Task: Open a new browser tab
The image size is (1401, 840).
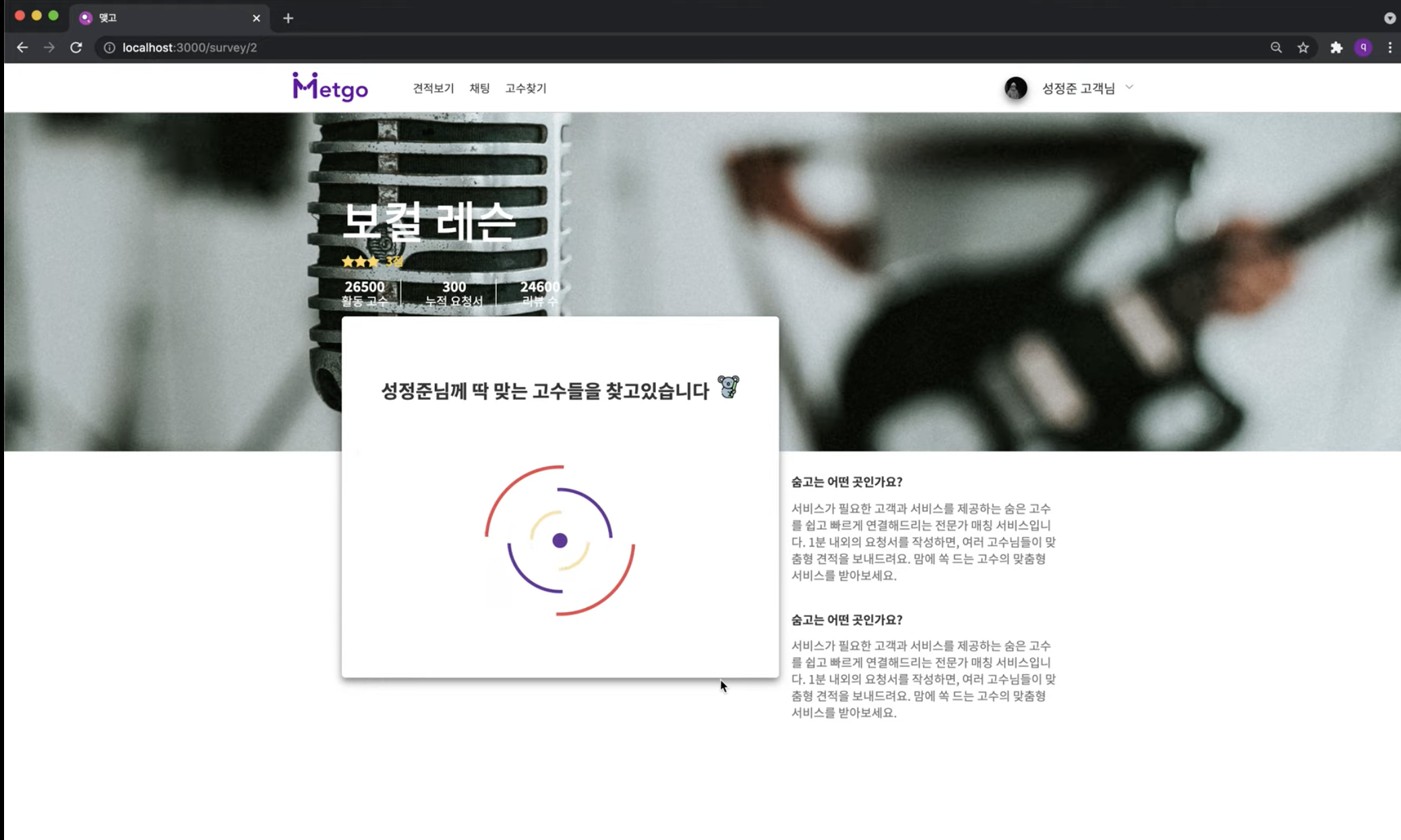Action: coord(288,18)
